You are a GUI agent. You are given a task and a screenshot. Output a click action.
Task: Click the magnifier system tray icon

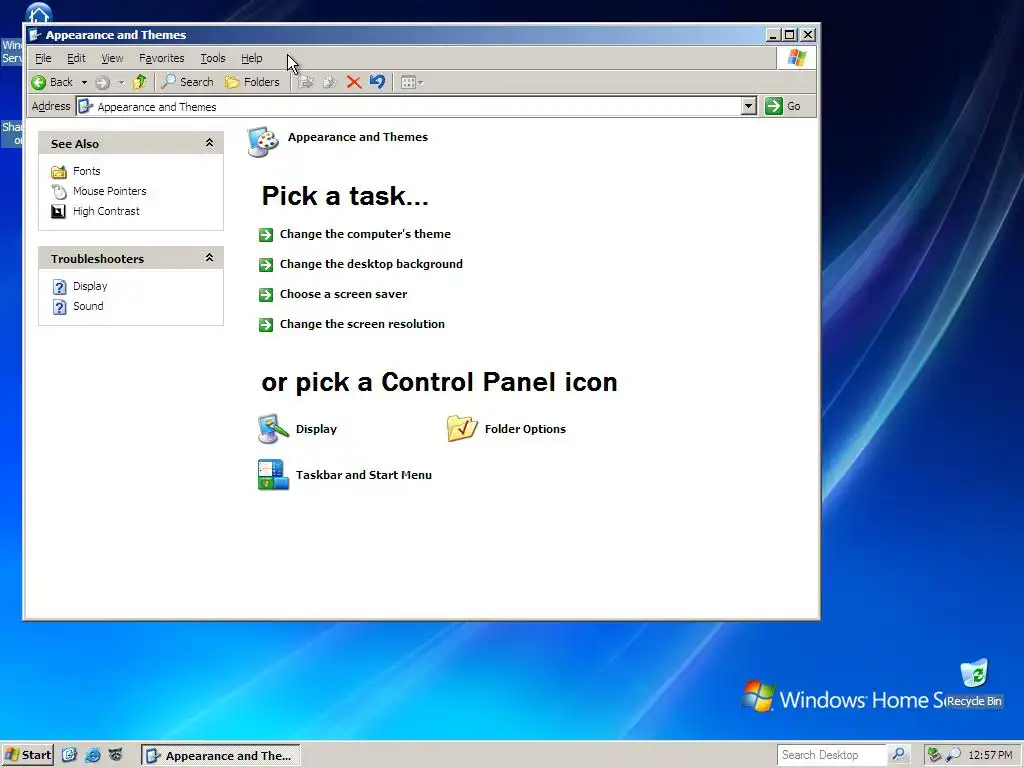[953, 755]
